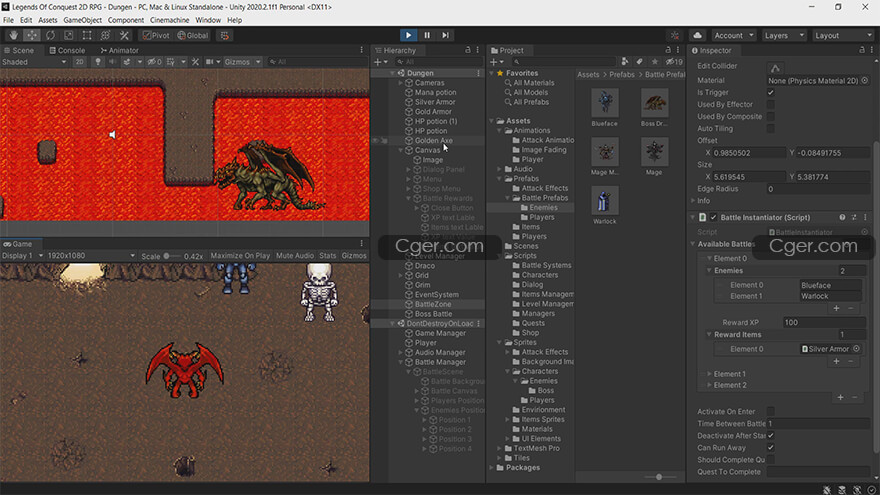Open Account dropdown
The height and width of the screenshot is (495, 880).
pyautogui.click(x=734, y=35)
